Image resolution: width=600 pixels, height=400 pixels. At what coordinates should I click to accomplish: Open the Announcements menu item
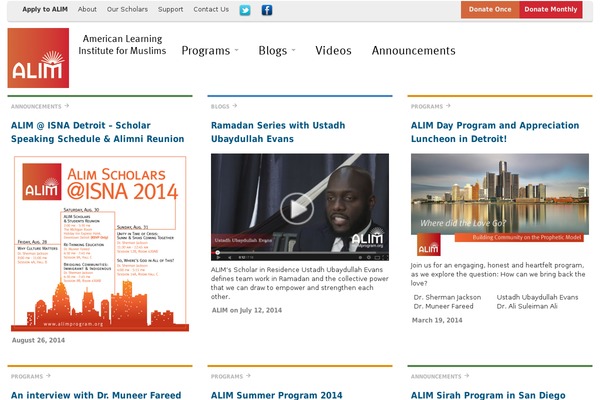coord(414,51)
